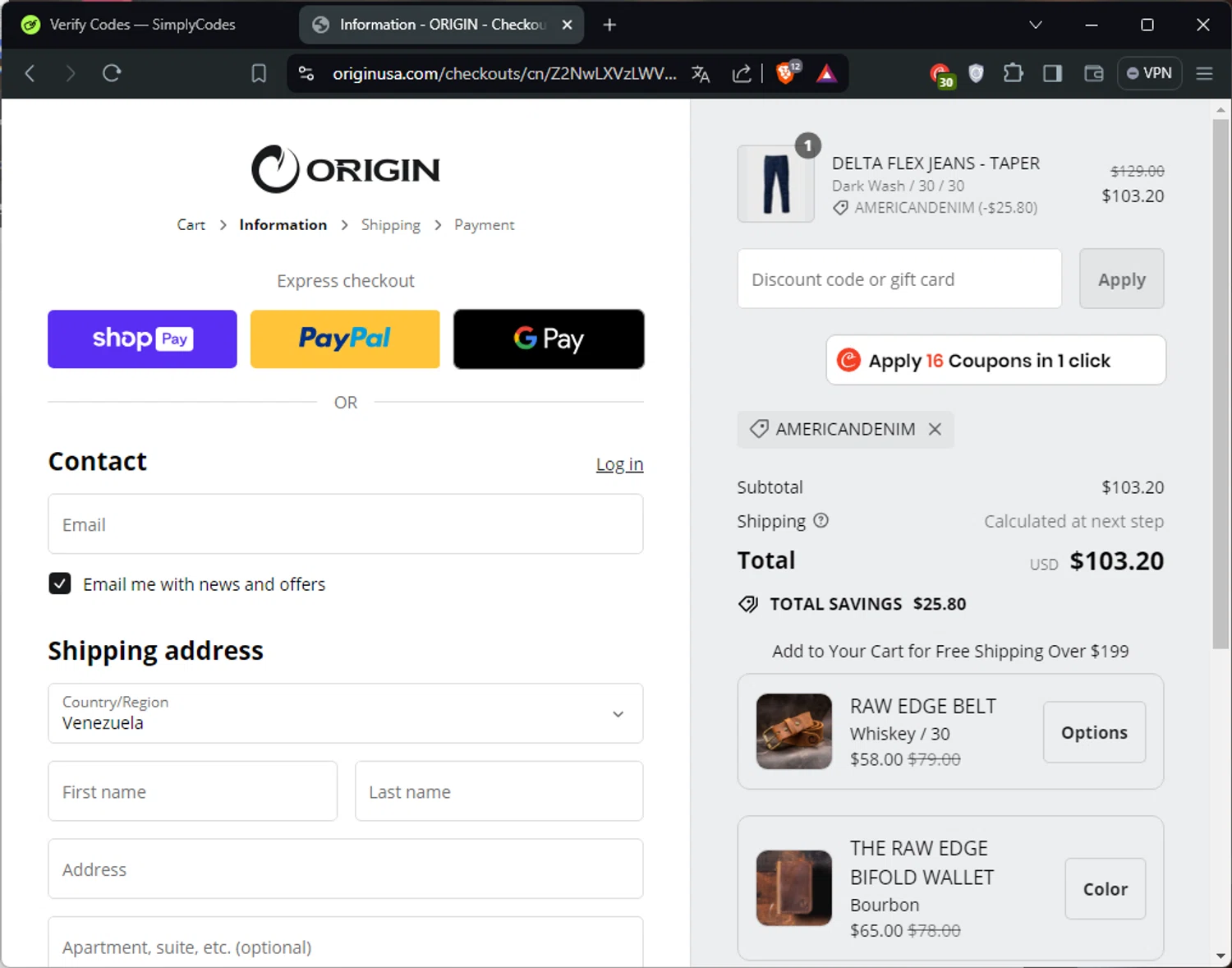Toggle the browser sidebar panel icon
Image resolution: width=1232 pixels, height=968 pixels.
[x=1052, y=74]
